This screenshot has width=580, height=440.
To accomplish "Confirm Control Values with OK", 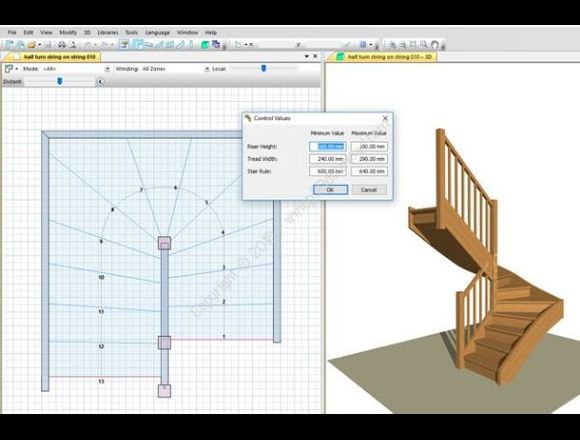I will coord(330,190).
